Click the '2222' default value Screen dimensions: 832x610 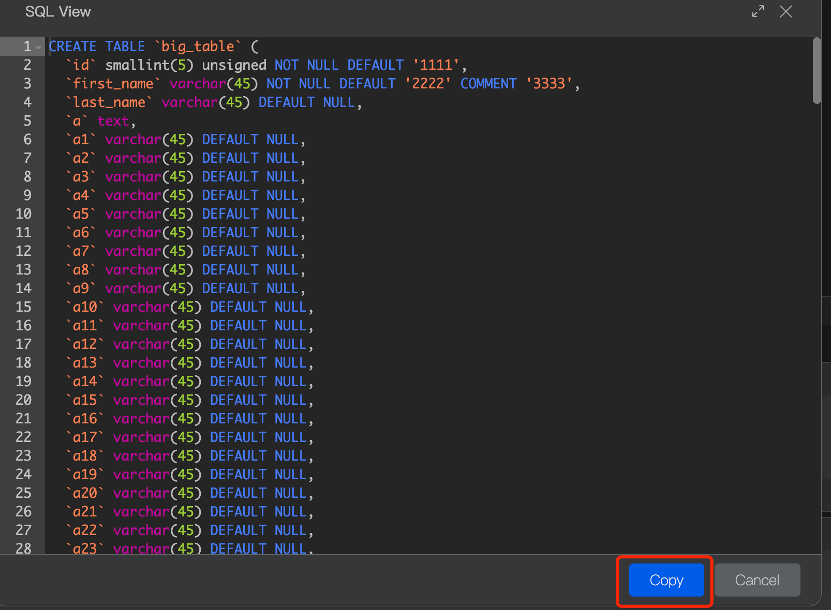click(428, 84)
